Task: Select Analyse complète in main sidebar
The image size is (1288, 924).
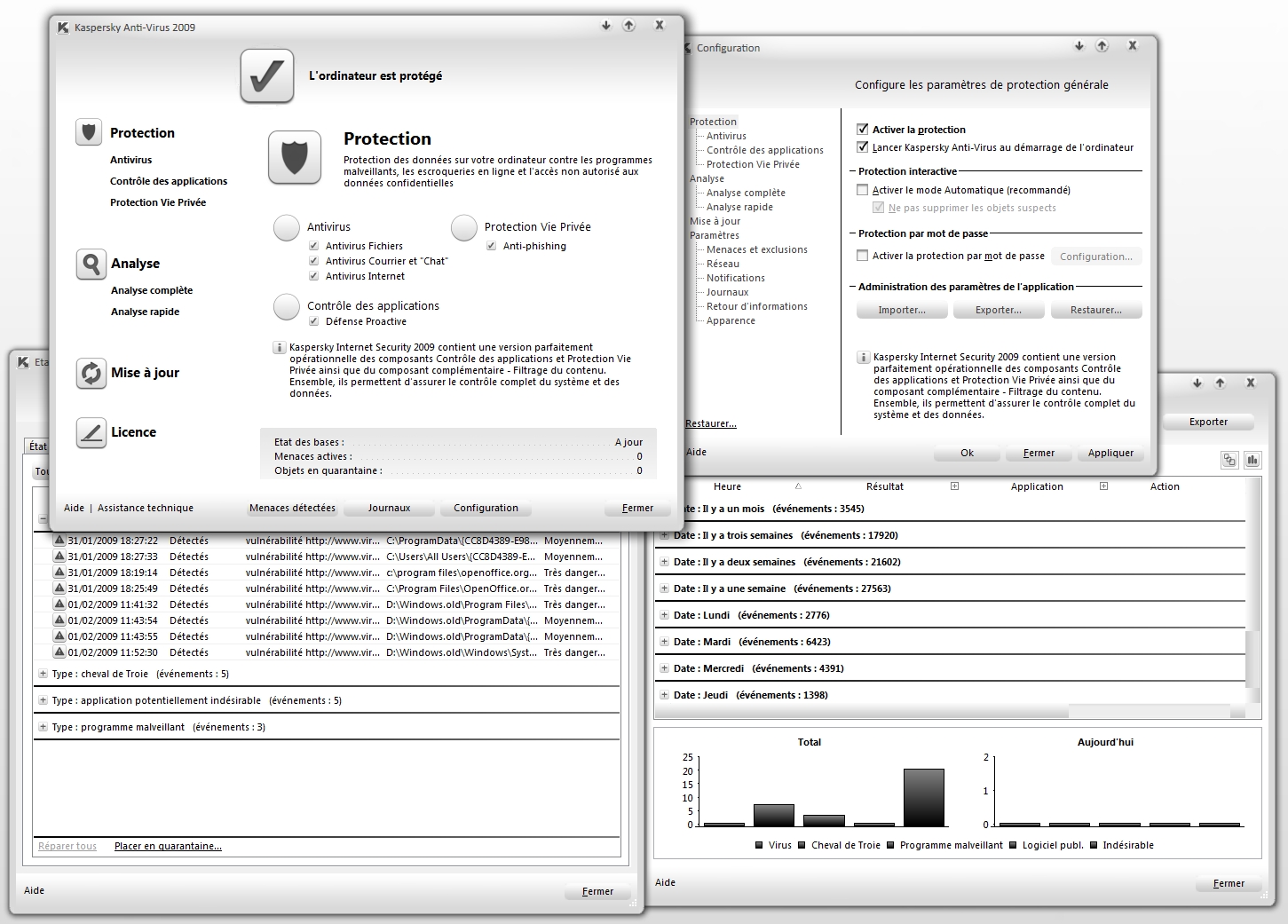Action: click(152, 290)
